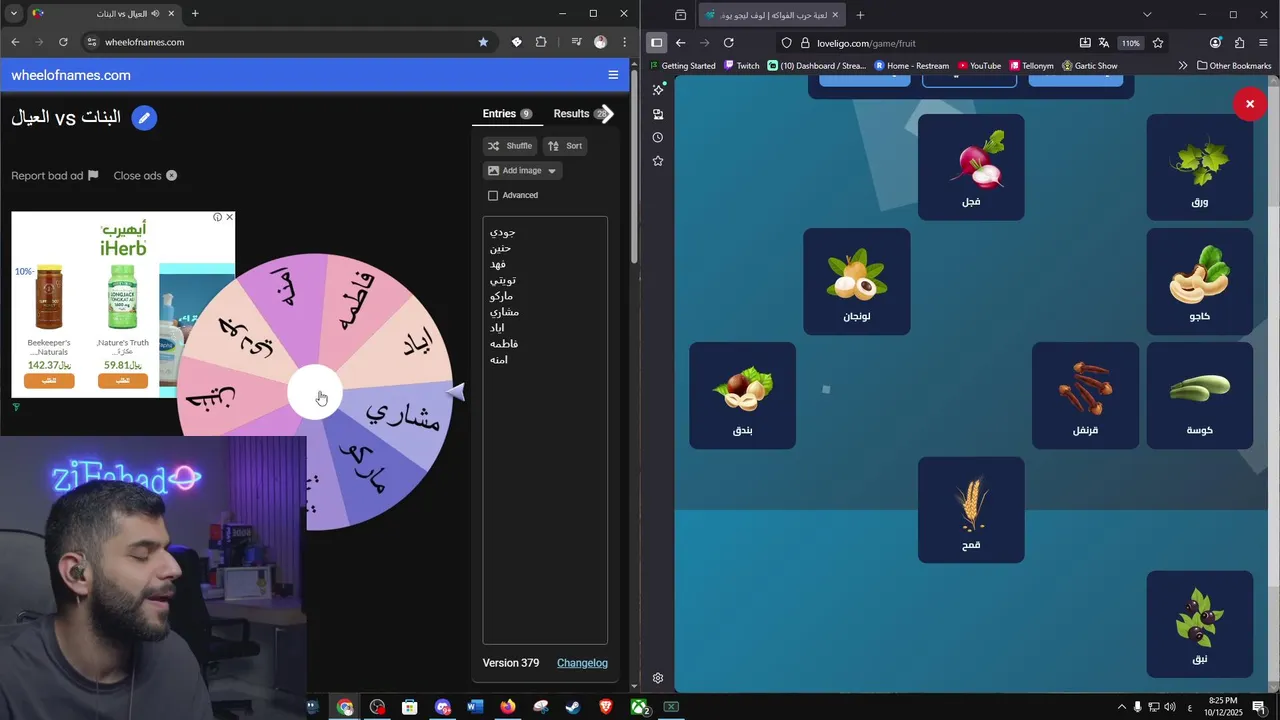Select the nabq (نبق) card
1280x720 pixels.
tap(1200, 624)
